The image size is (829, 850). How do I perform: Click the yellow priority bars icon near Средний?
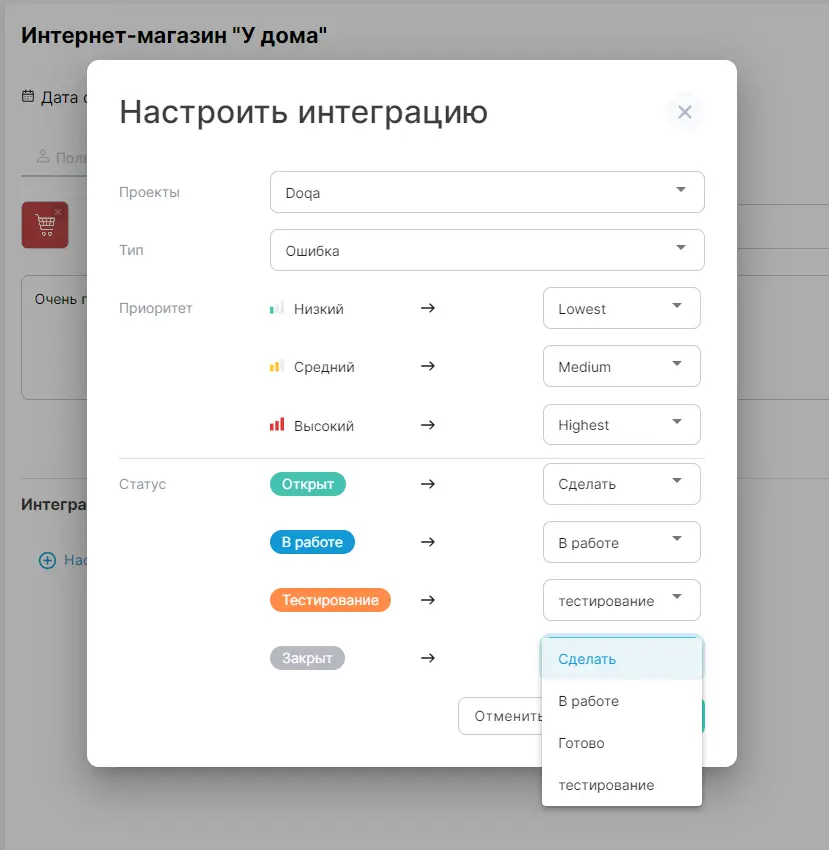(277, 366)
